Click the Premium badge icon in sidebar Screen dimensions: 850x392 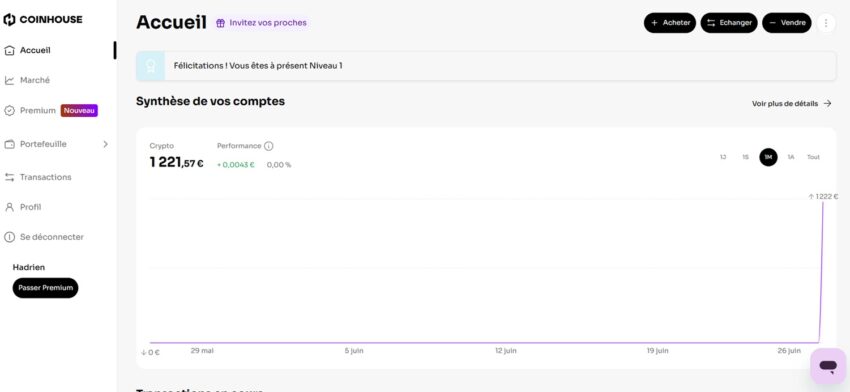(x=9, y=111)
